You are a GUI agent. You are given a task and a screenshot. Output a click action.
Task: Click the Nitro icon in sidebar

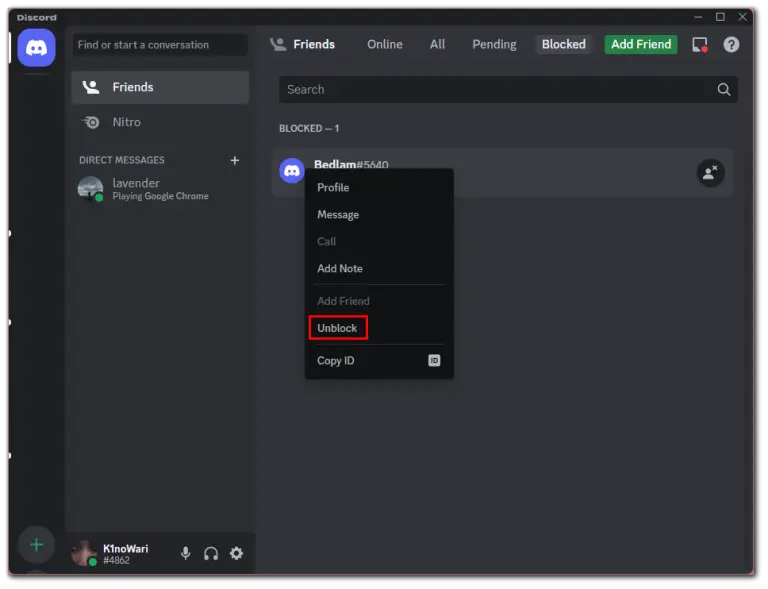pos(92,122)
